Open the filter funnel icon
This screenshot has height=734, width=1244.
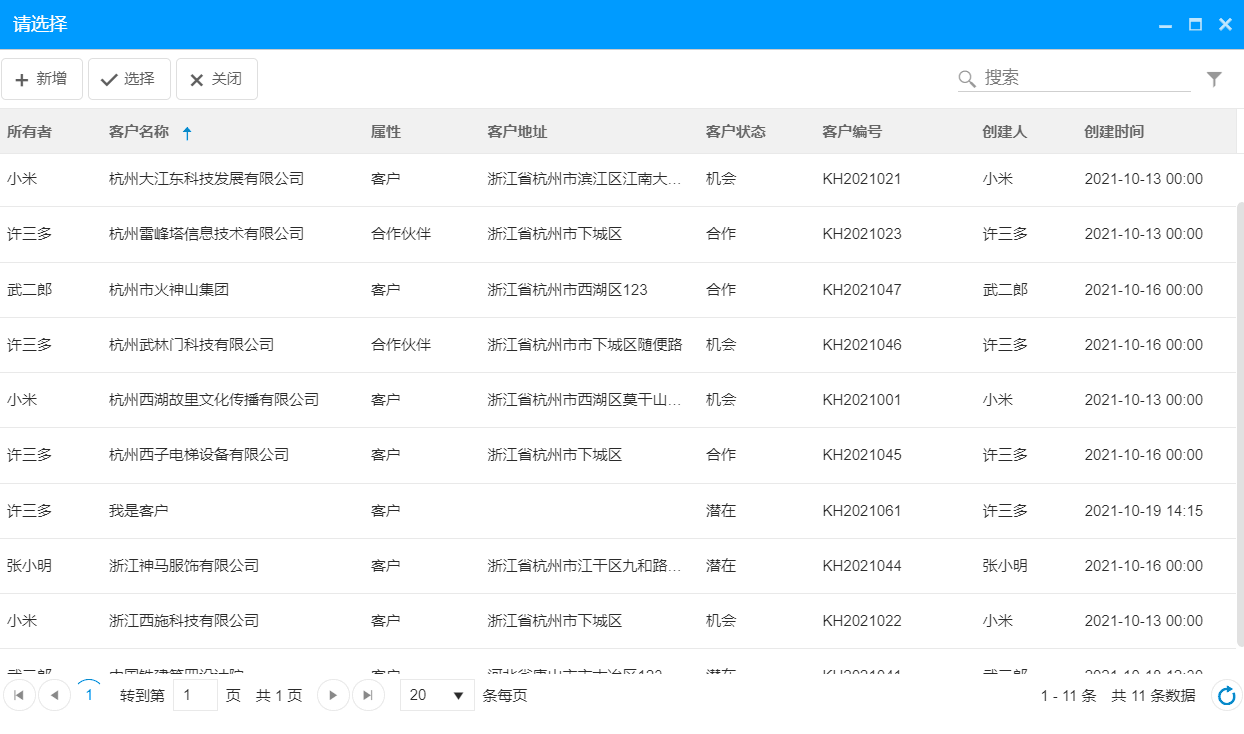tap(1214, 78)
